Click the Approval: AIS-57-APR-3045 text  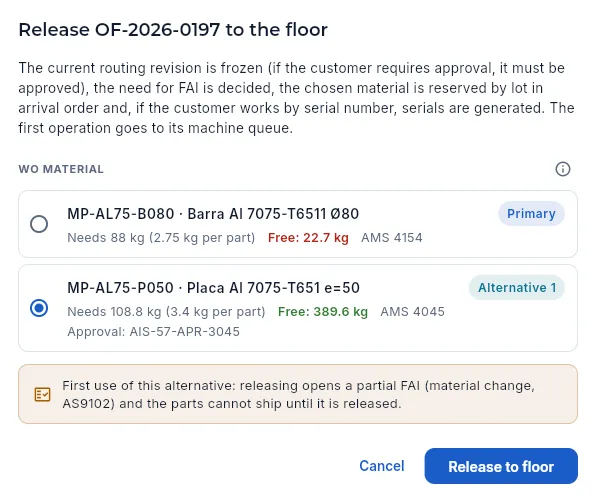click(x=154, y=332)
